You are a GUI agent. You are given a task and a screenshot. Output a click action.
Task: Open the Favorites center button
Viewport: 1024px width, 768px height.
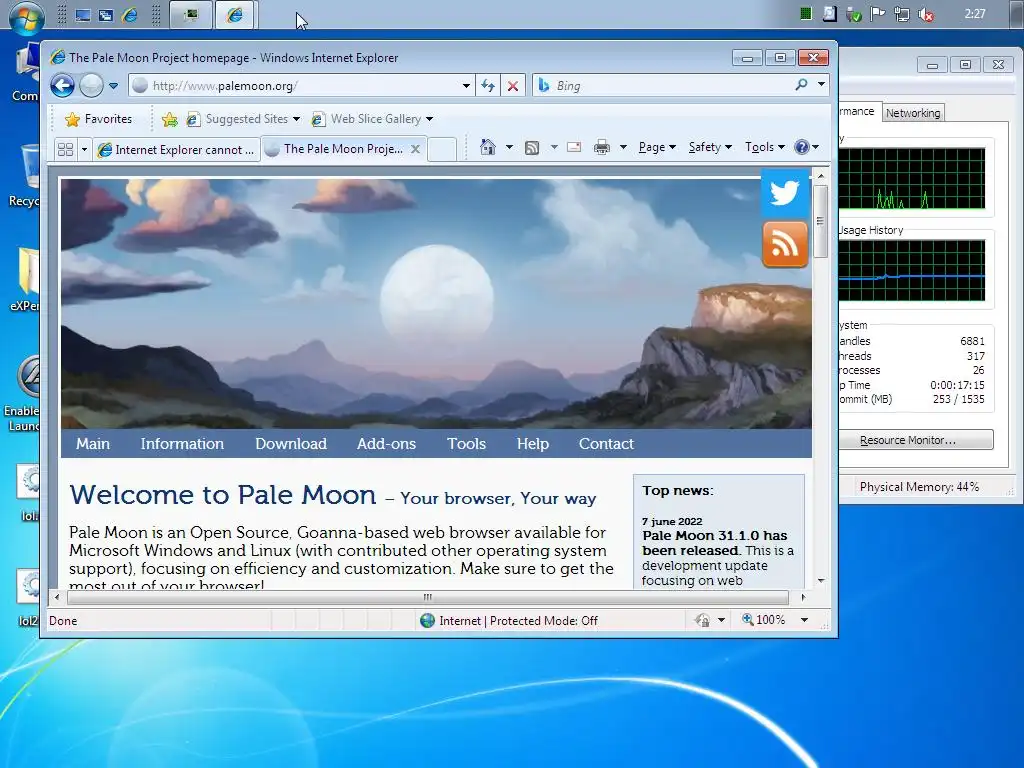[x=99, y=119]
